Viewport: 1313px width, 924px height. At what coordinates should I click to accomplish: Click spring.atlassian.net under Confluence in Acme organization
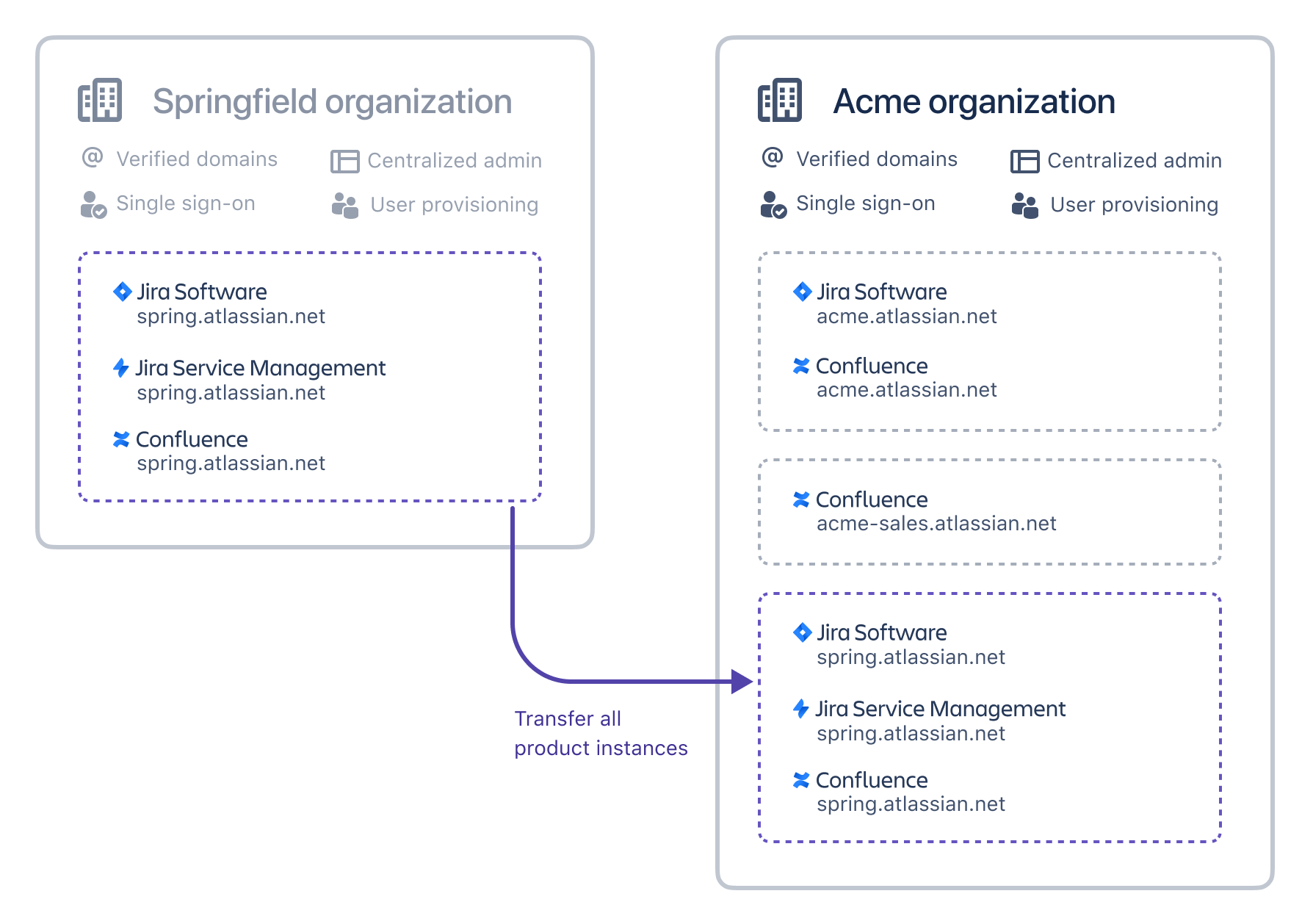coord(911,804)
